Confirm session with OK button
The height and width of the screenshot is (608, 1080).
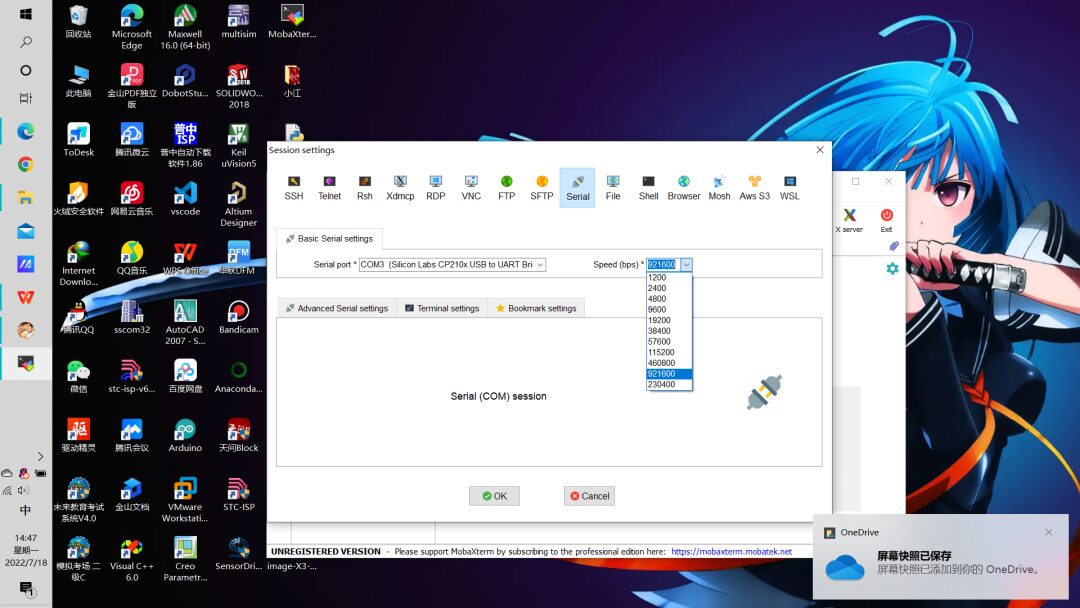(494, 496)
